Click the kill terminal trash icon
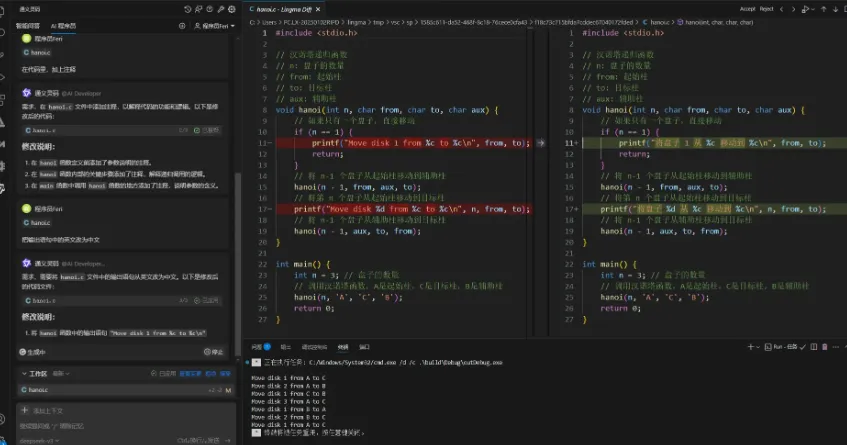Viewport: 847px width, 445px height. (824, 347)
